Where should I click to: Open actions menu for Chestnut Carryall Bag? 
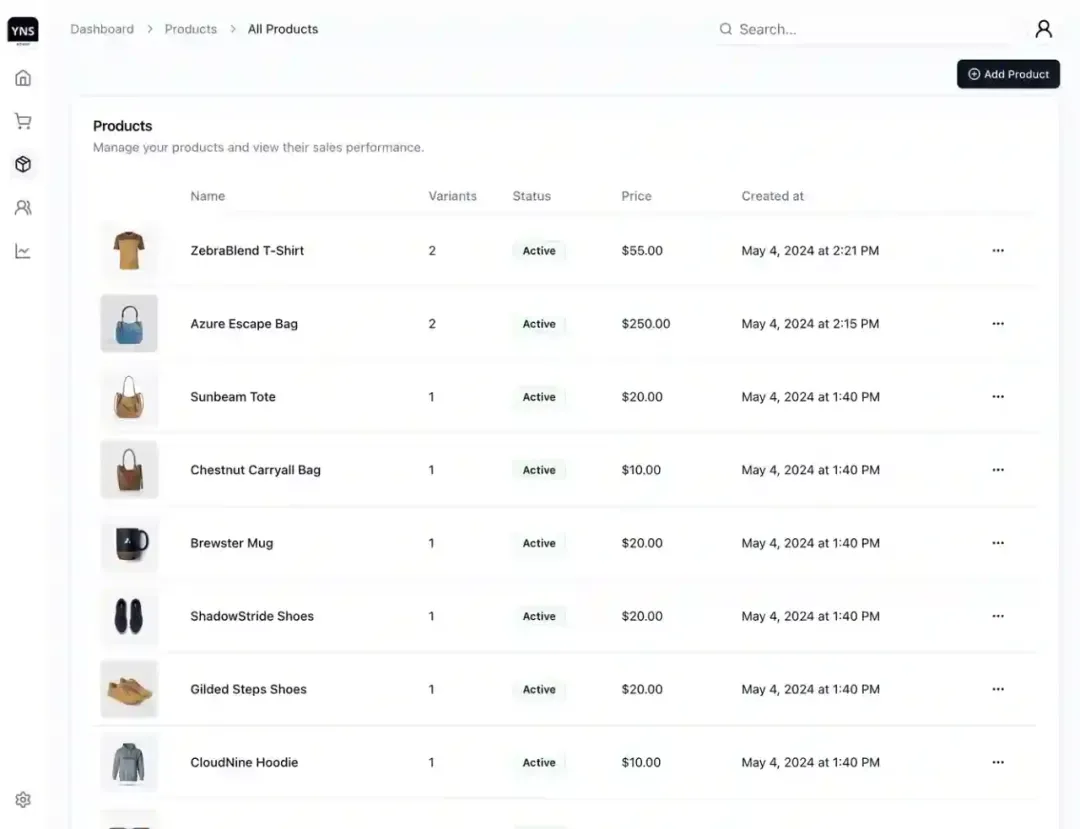coord(998,470)
